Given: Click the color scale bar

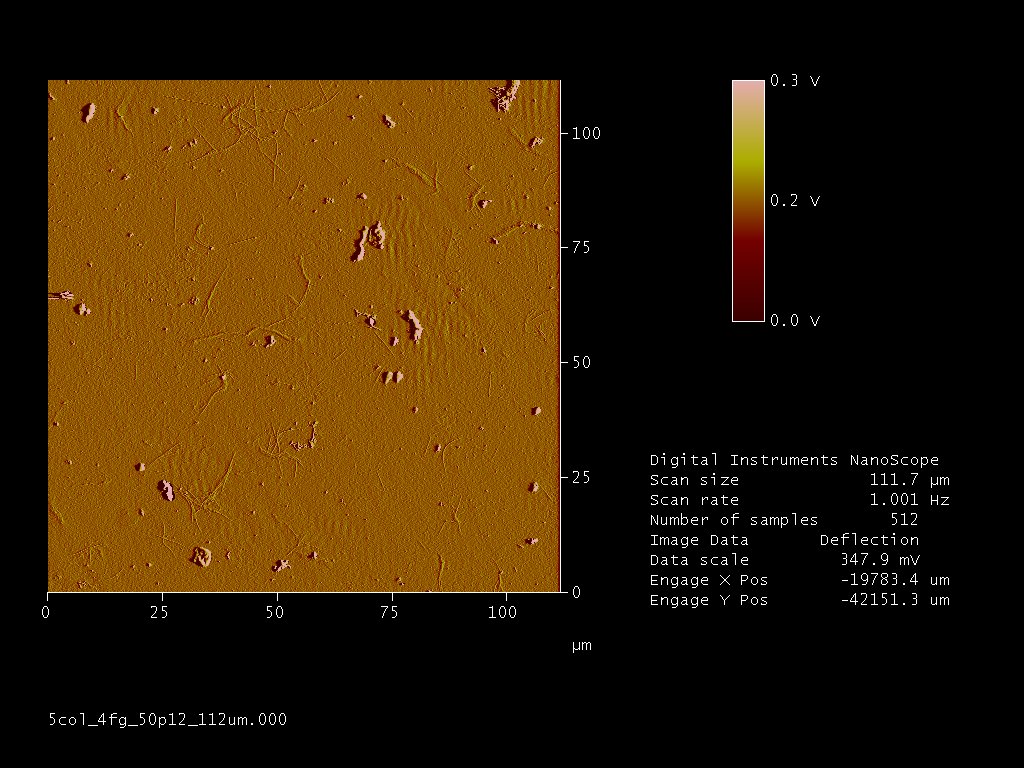Looking at the screenshot, I should 748,200.
